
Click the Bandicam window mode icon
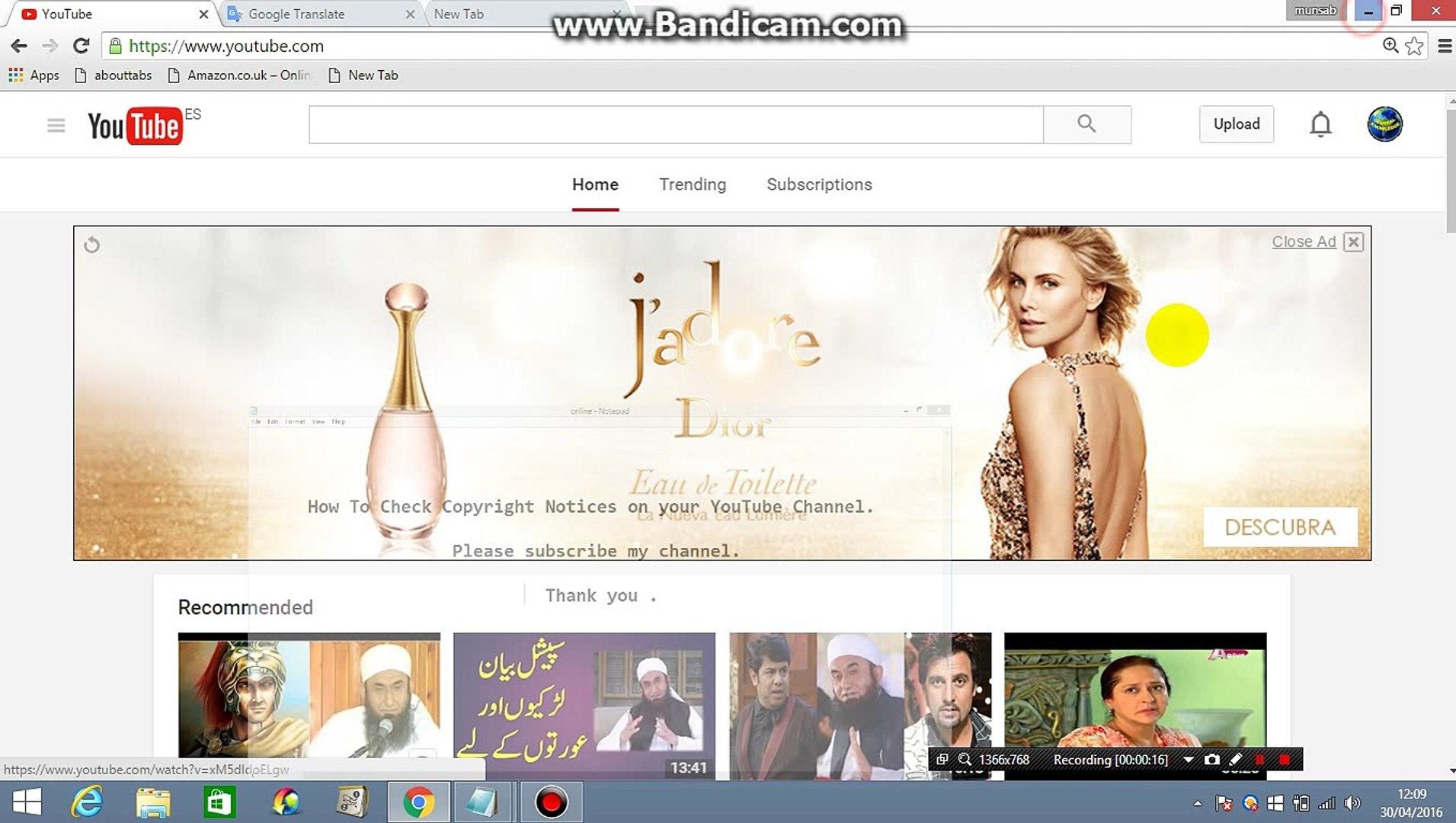pos(942,760)
